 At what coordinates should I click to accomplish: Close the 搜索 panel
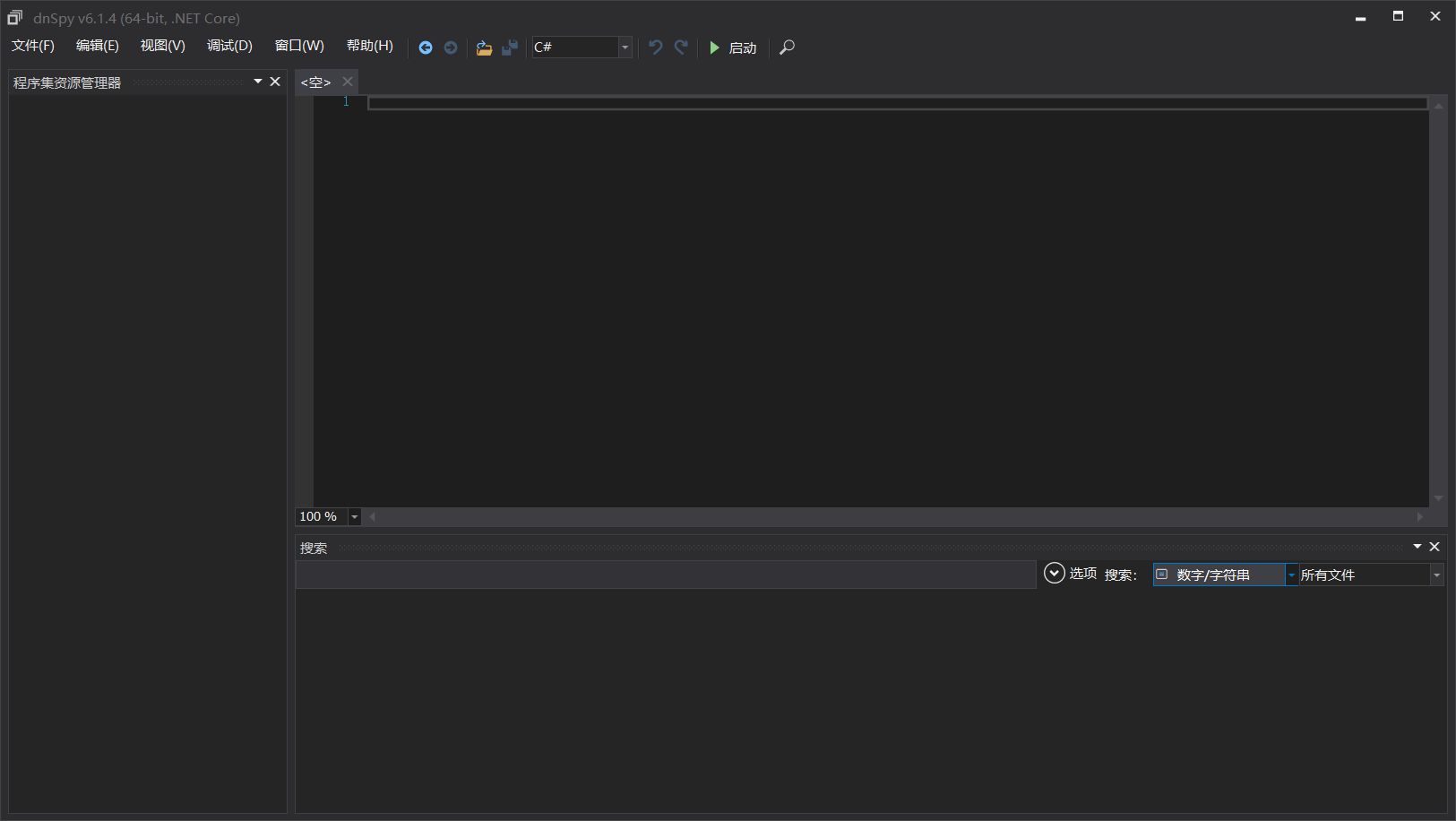pos(1434,547)
